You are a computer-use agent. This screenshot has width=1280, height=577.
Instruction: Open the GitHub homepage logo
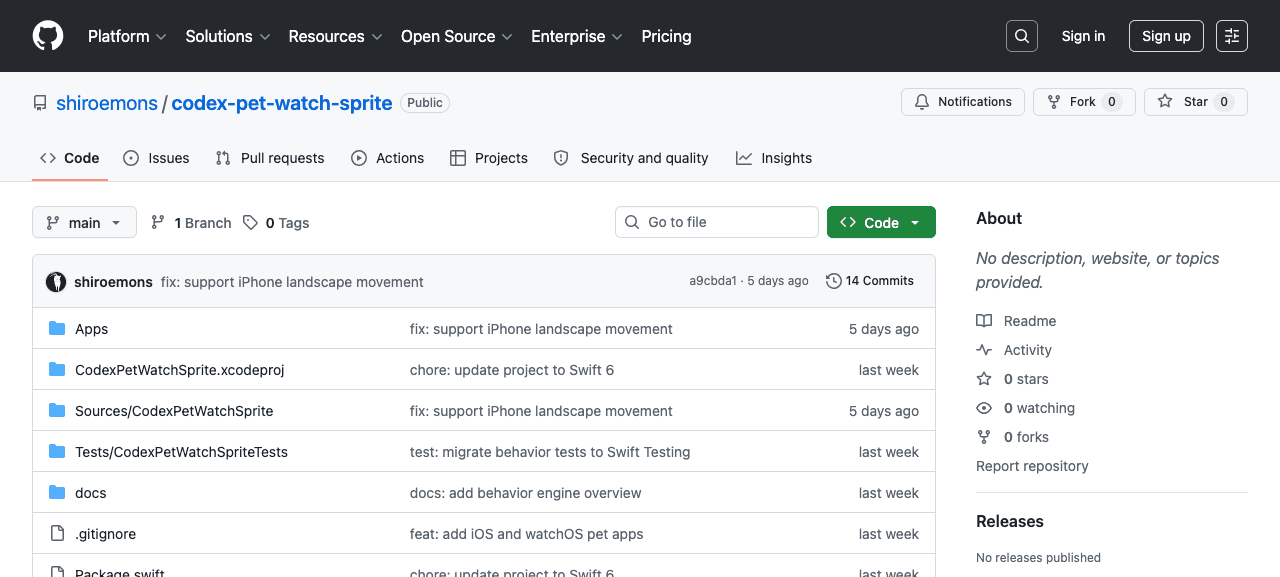click(x=48, y=36)
